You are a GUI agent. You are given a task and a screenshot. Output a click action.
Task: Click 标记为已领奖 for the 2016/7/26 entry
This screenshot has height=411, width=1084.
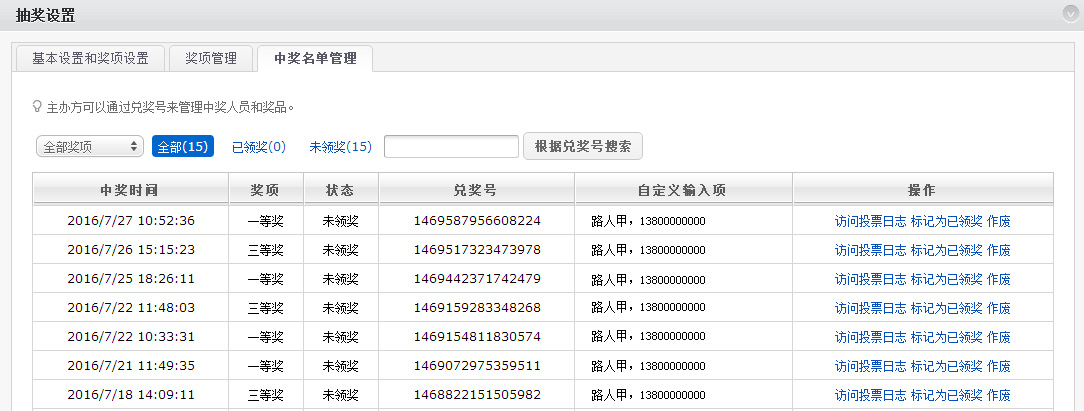point(946,250)
